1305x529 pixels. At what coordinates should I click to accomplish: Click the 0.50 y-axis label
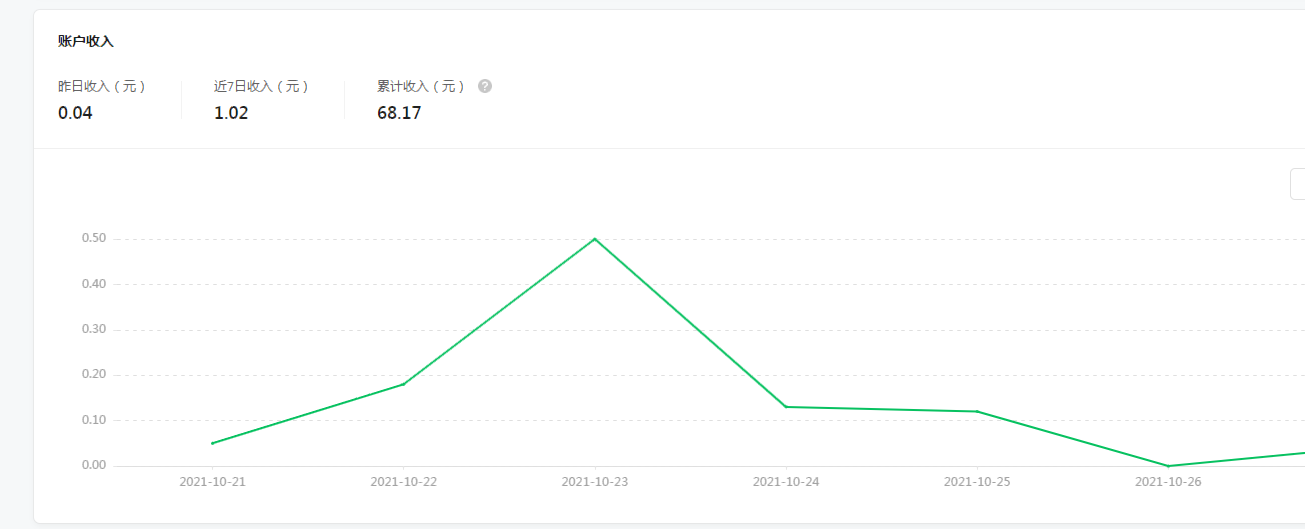pos(94,239)
